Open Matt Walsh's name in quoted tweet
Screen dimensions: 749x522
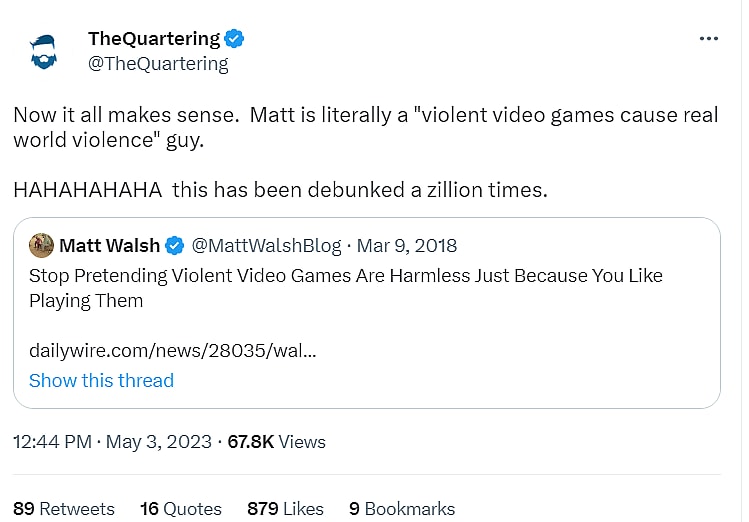[x=109, y=245]
